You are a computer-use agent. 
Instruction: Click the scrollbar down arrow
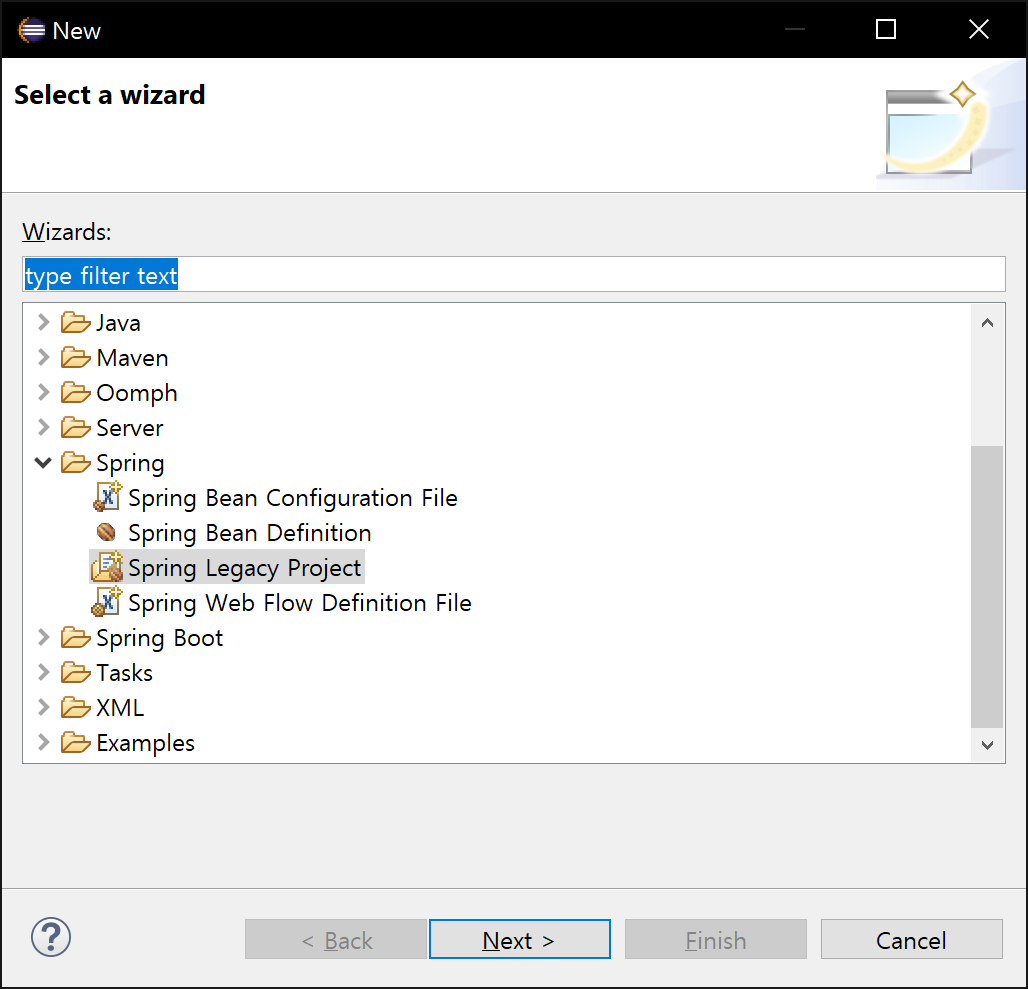tap(987, 745)
